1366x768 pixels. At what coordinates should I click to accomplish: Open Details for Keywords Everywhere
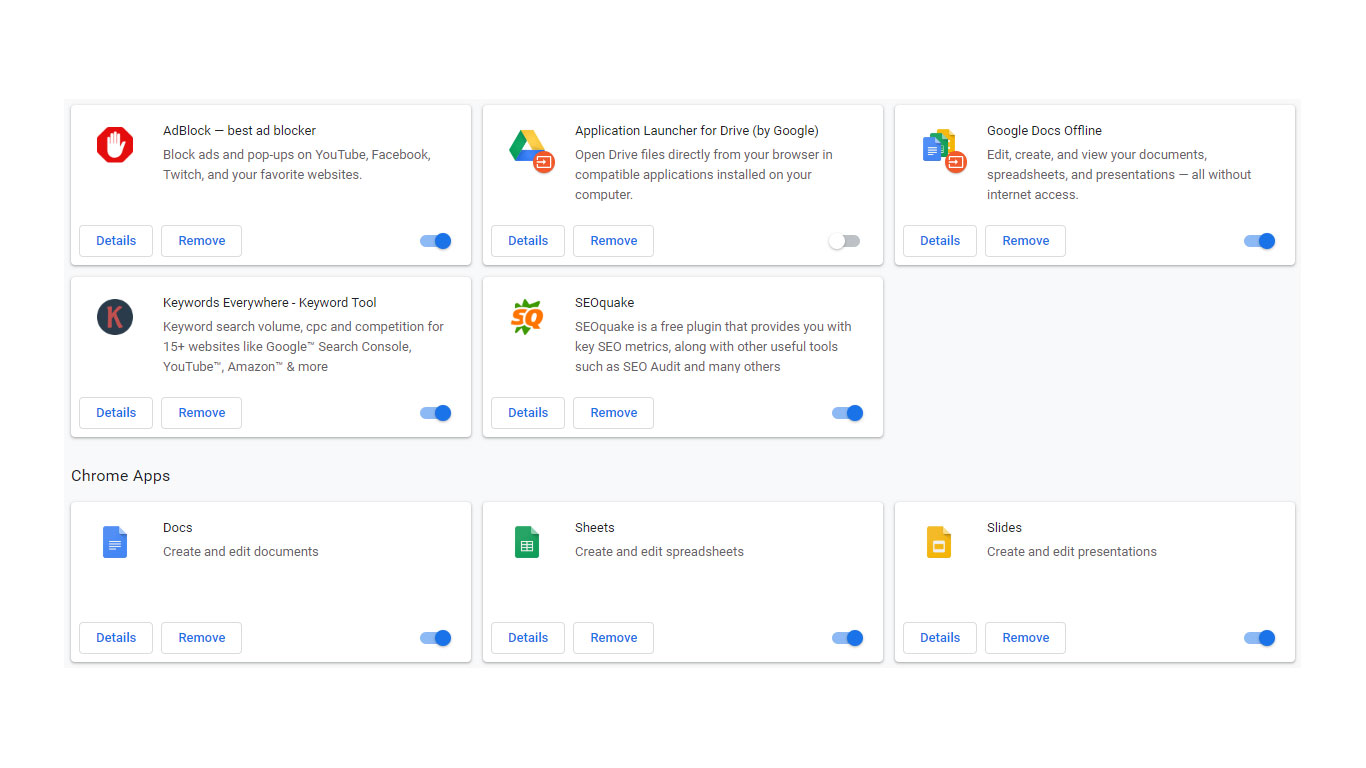click(x=116, y=413)
